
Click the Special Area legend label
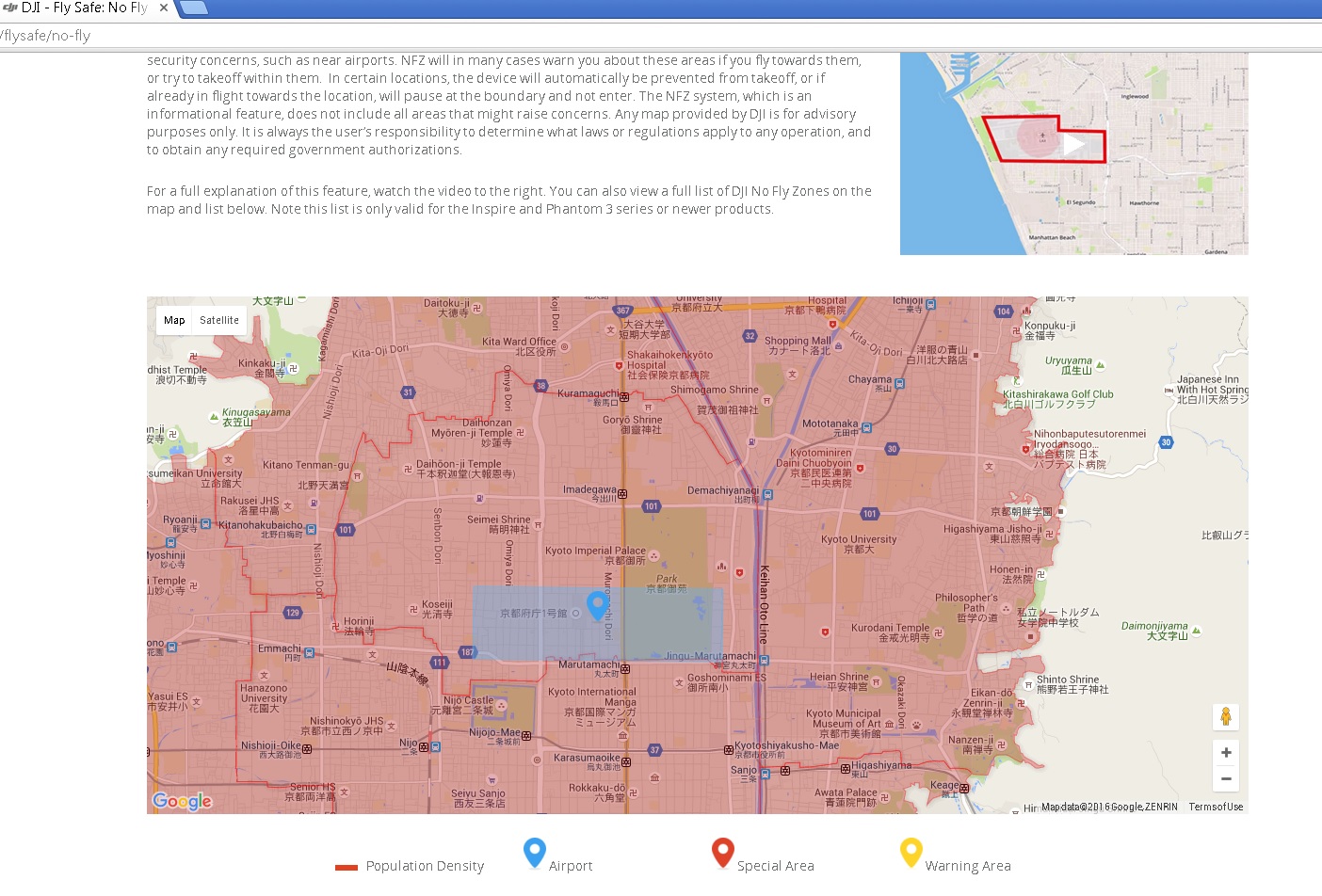[x=776, y=866]
